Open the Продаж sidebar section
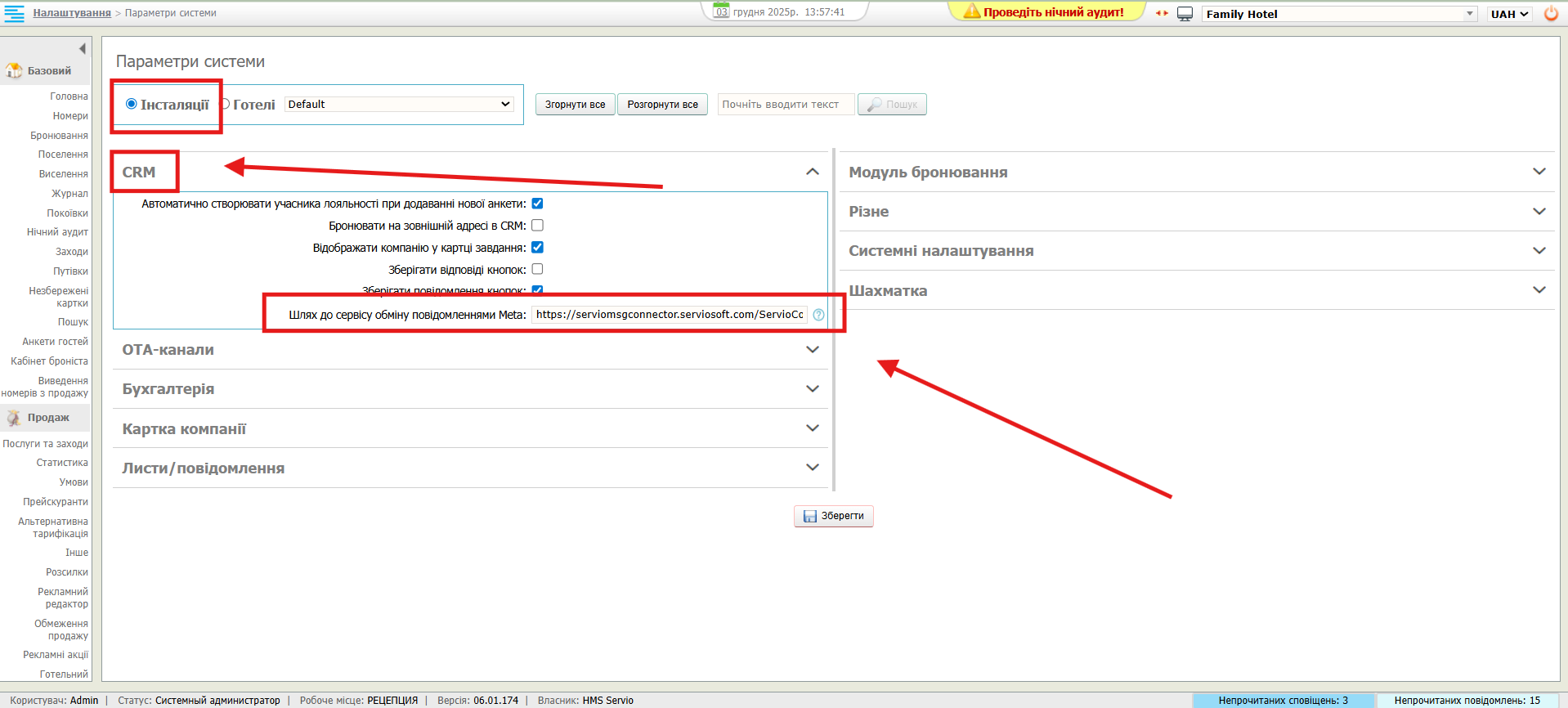The height and width of the screenshot is (708, 1568). tap(47, 418)
